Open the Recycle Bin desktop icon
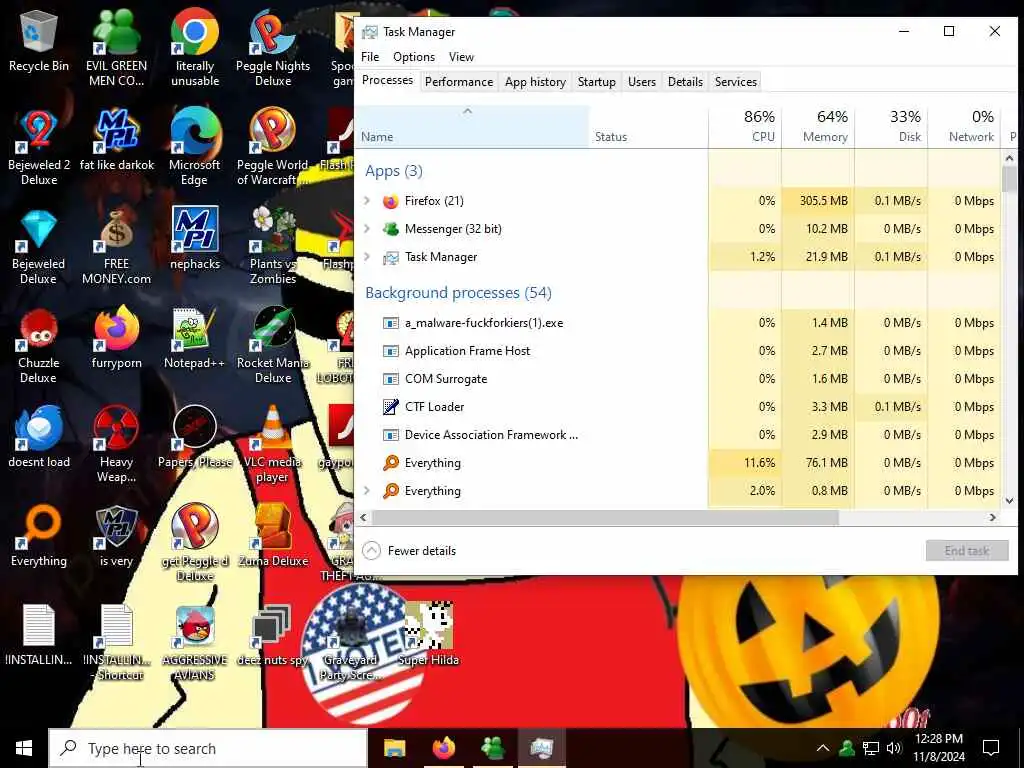This screenshot has width=1024, height=768. coord(39,40)
